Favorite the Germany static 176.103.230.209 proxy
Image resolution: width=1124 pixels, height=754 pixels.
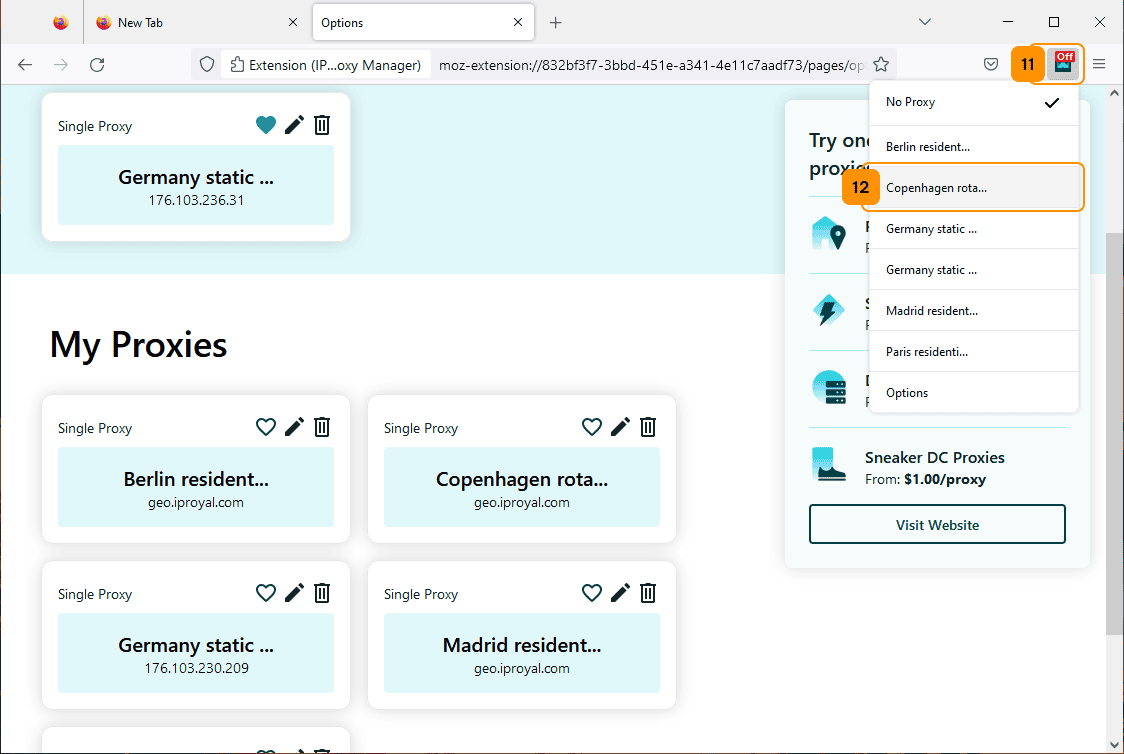pos(266,593)
